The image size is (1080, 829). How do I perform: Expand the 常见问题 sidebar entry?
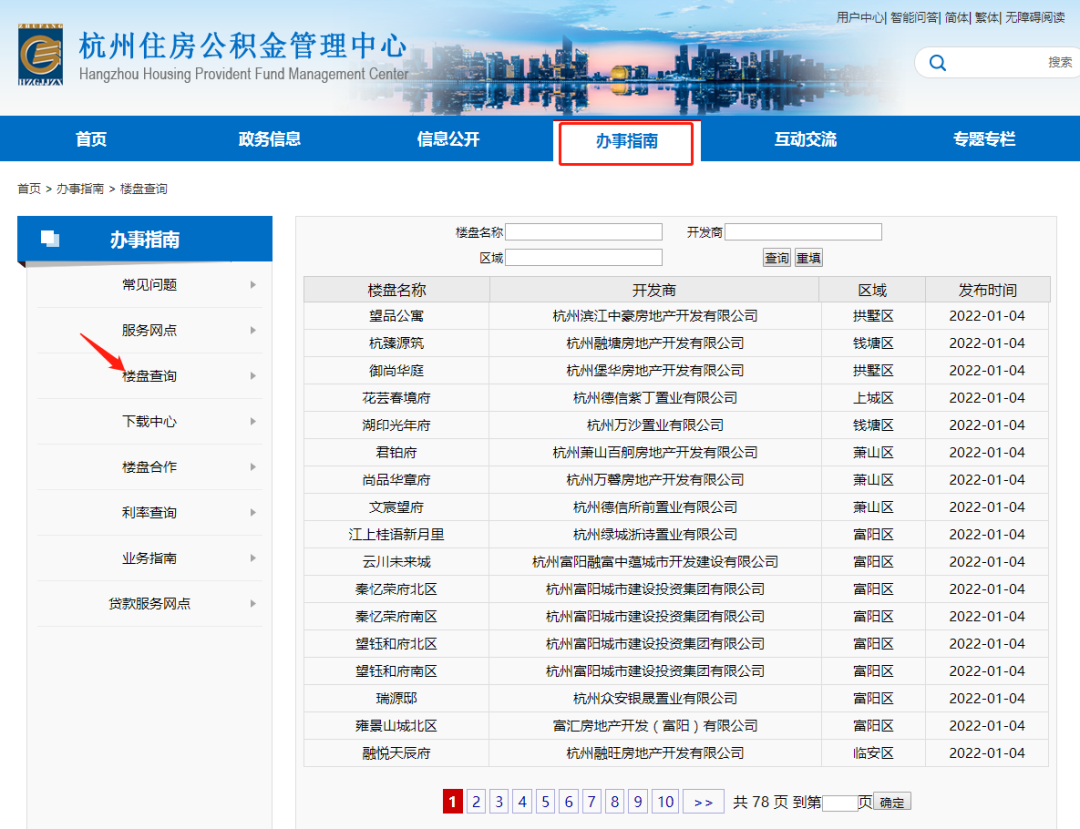[x=150, y=284]
